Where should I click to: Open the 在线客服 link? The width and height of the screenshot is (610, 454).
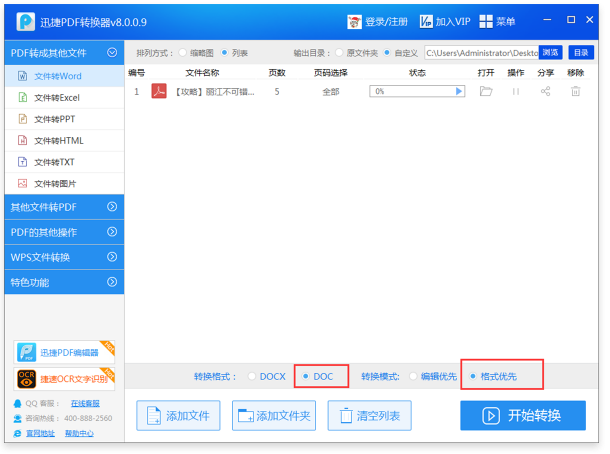coord(85,403)
